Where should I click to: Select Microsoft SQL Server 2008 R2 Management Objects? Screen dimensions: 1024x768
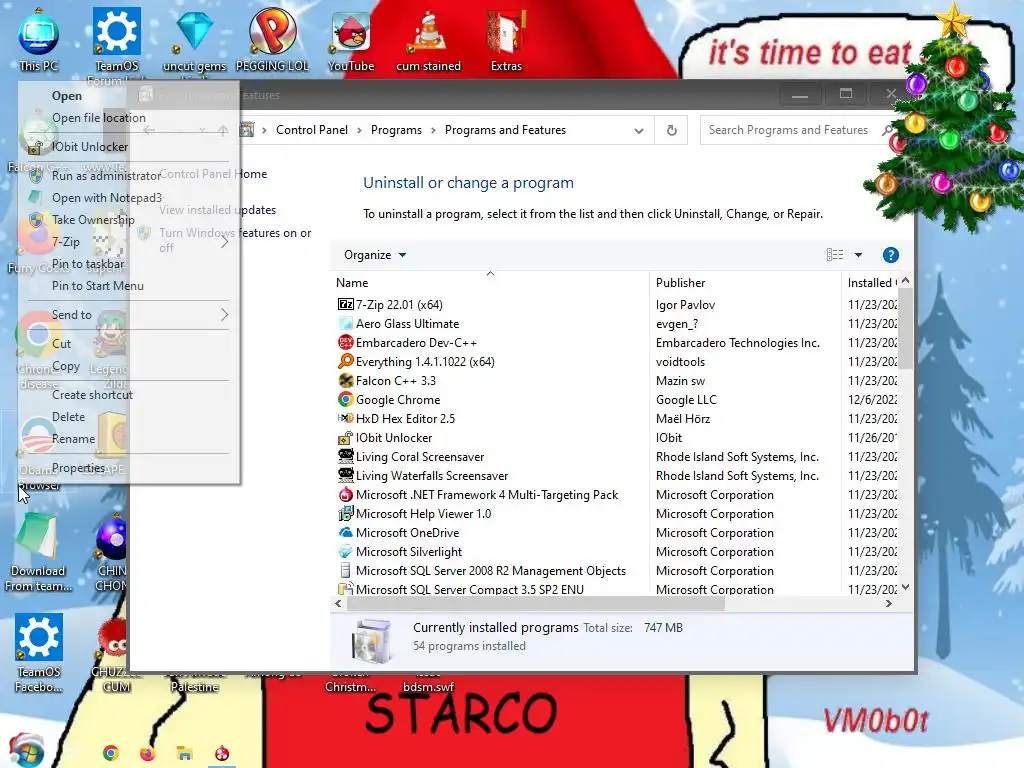[490, 570]
